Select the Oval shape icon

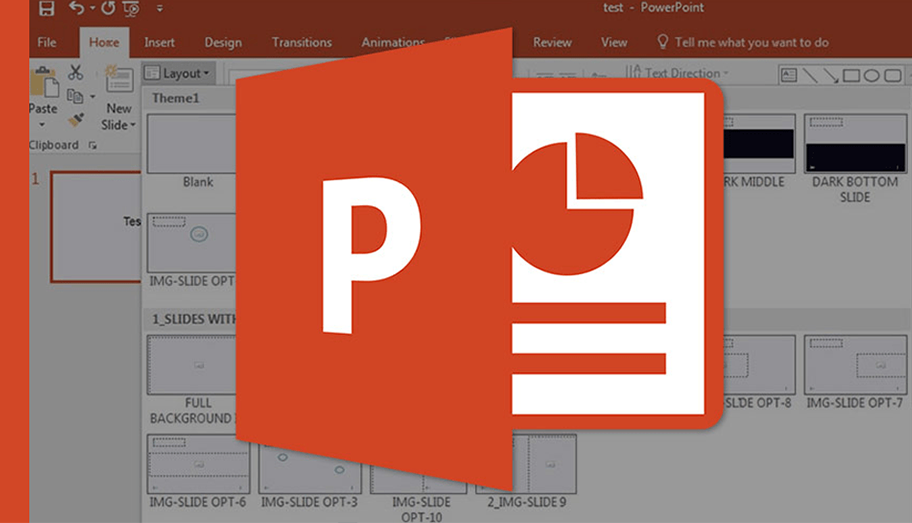click(x=871, y=76)
